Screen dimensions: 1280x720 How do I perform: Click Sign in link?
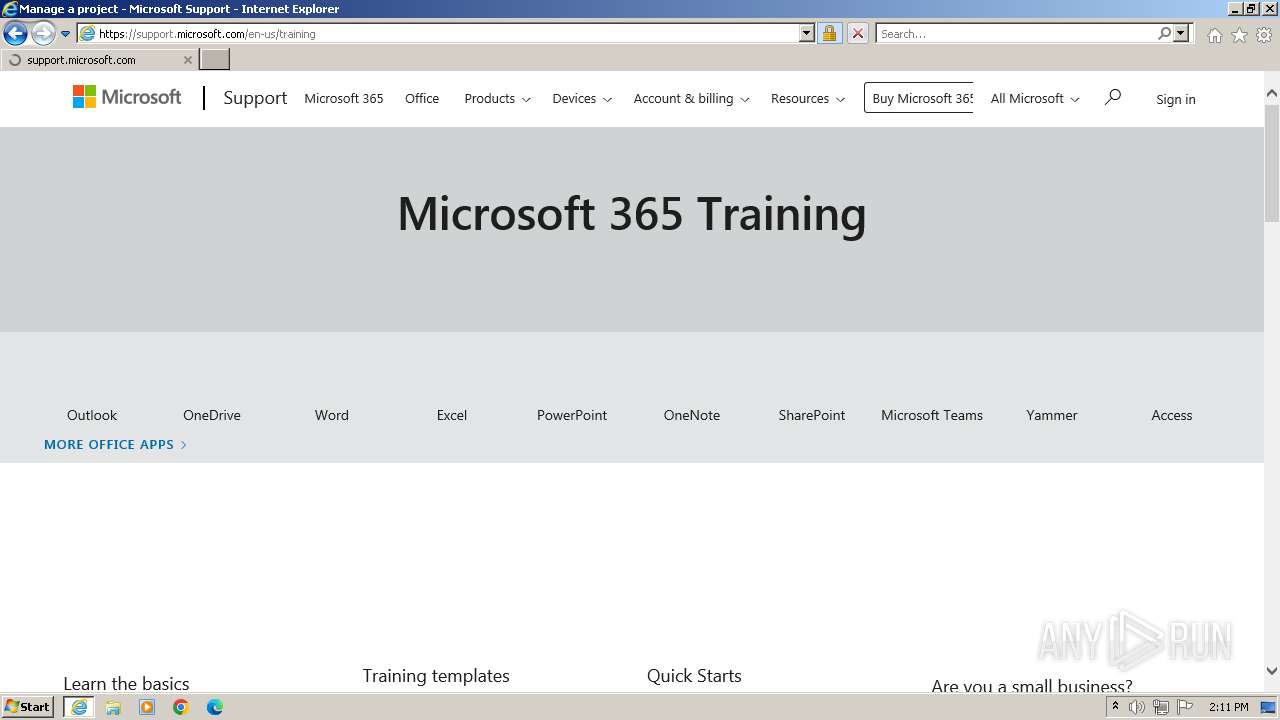tap(1176, 99)
